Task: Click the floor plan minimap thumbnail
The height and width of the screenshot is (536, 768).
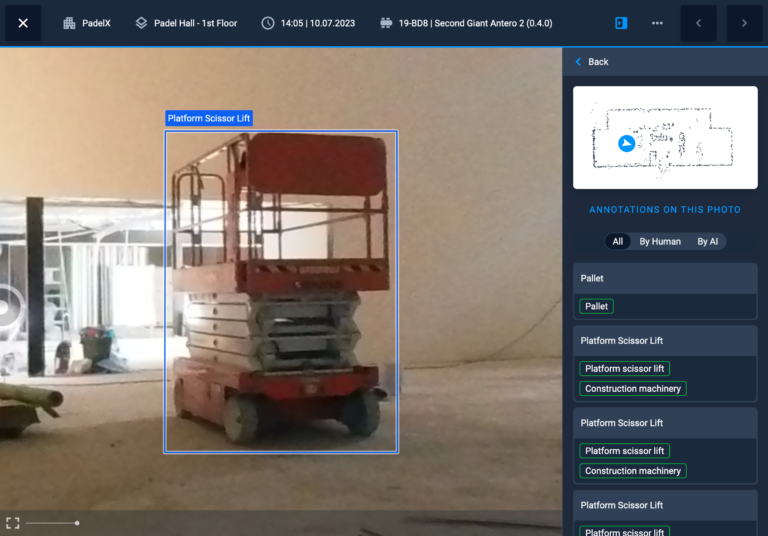Action: click(664, 137)
